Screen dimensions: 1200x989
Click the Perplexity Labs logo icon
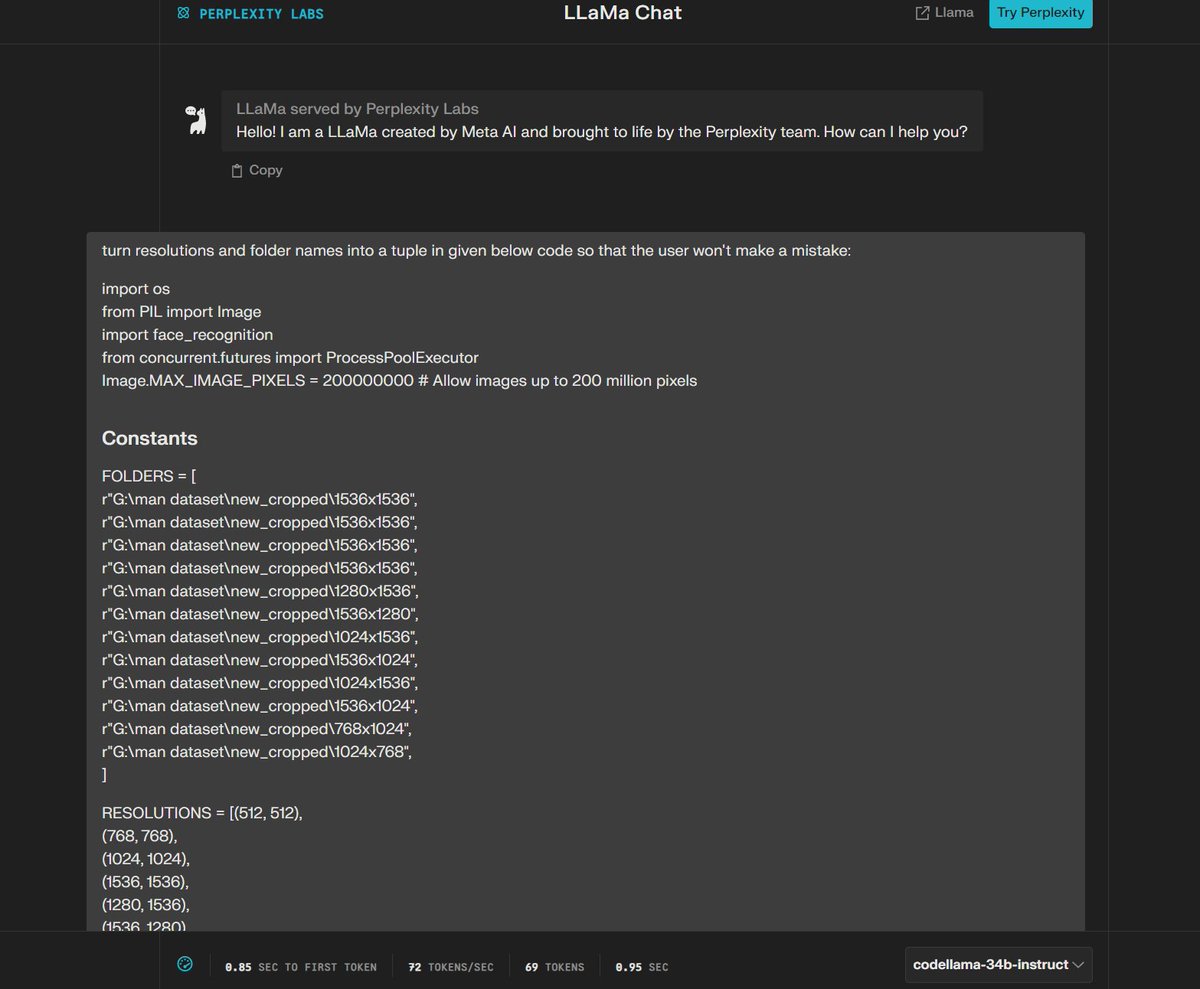point(183,14)
